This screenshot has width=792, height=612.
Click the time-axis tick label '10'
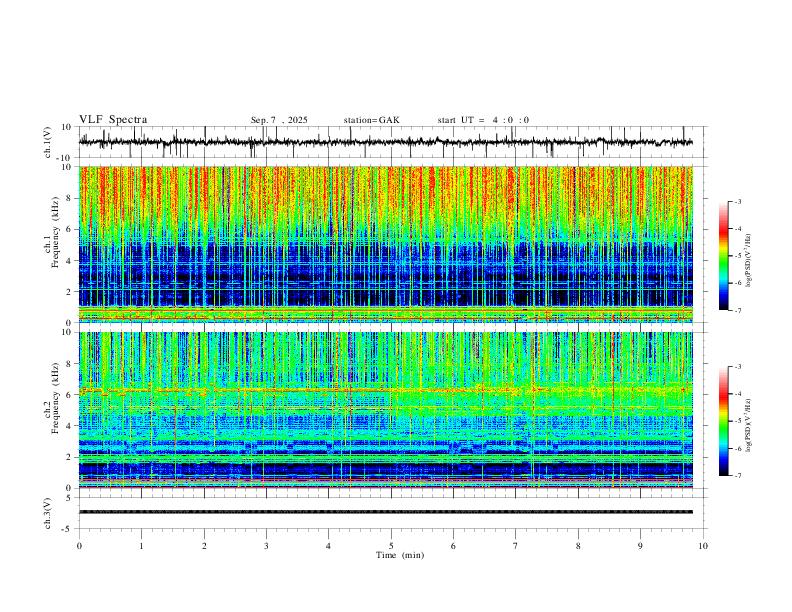(x=703, y=546)
